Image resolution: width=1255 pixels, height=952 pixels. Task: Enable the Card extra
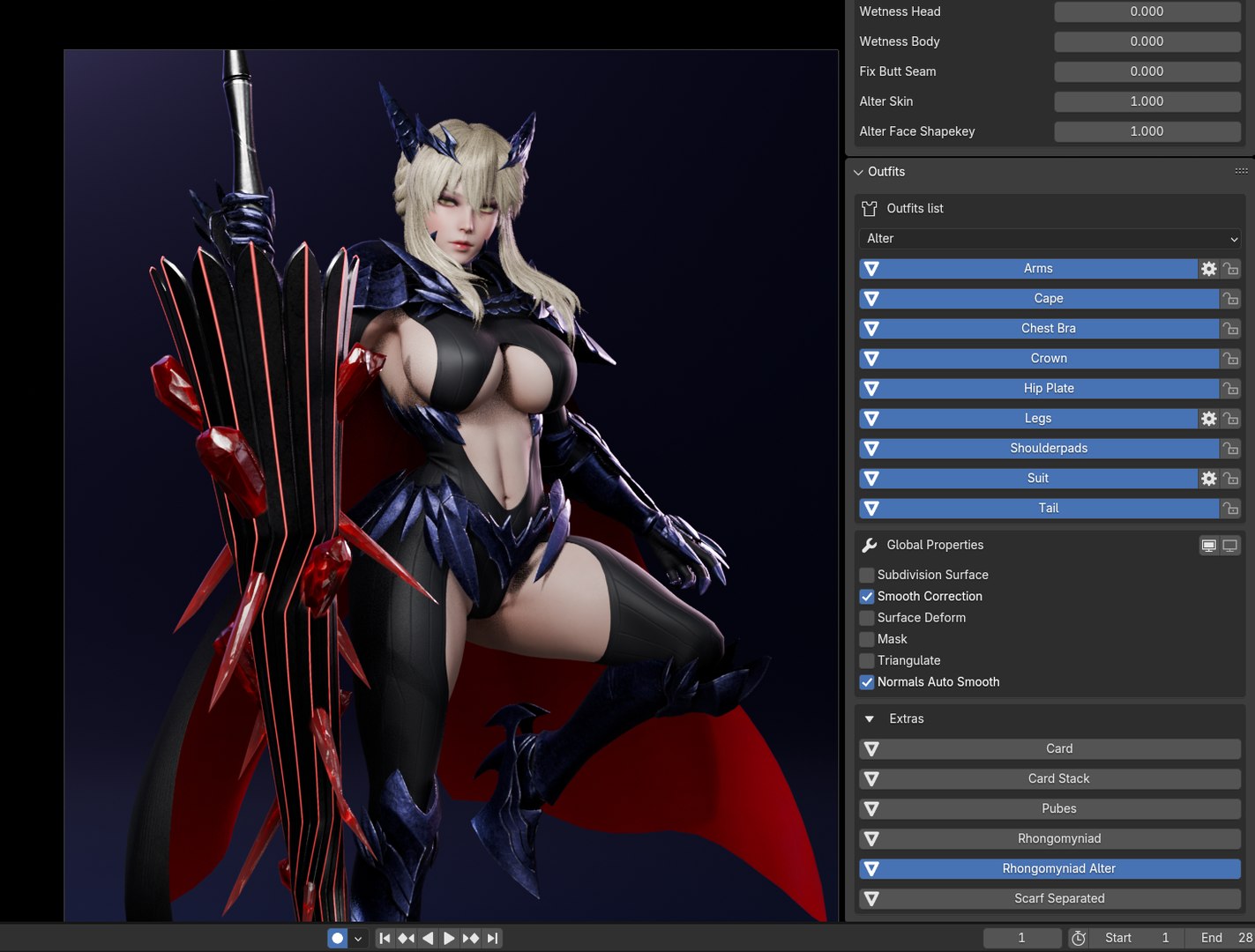tap(1050, 749)
